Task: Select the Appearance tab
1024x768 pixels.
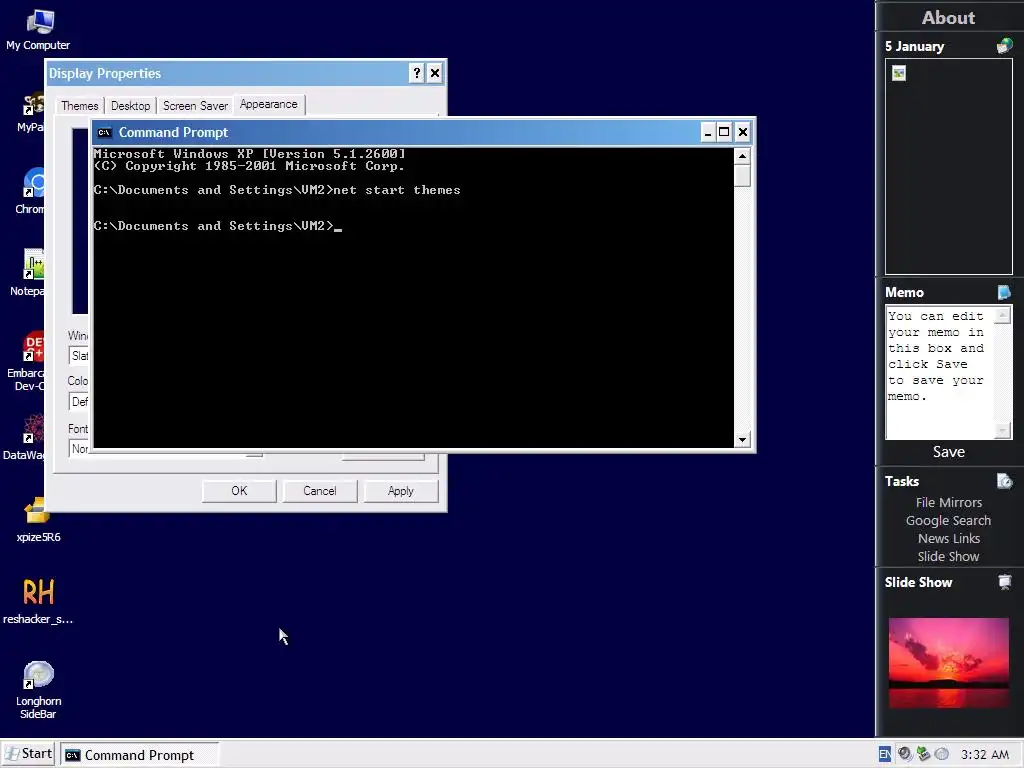Action: pyautogui.click(x=268, y=104)
